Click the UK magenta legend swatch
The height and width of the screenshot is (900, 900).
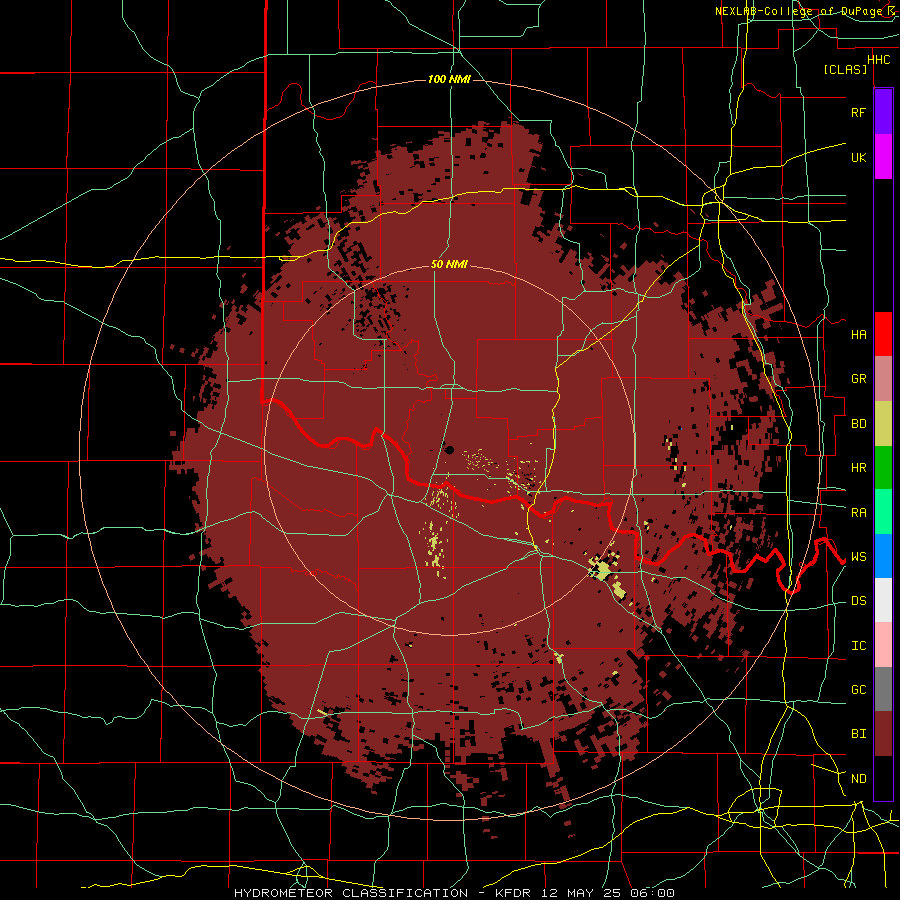click(x=883, y=157)
